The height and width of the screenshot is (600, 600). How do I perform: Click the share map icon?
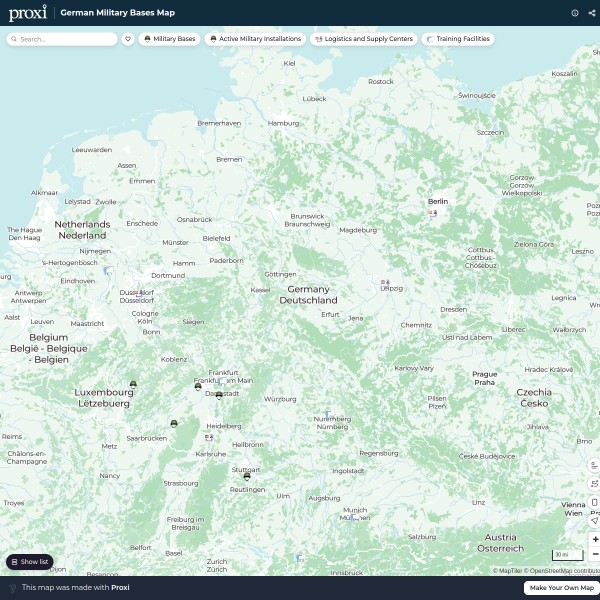pos(592,13)
